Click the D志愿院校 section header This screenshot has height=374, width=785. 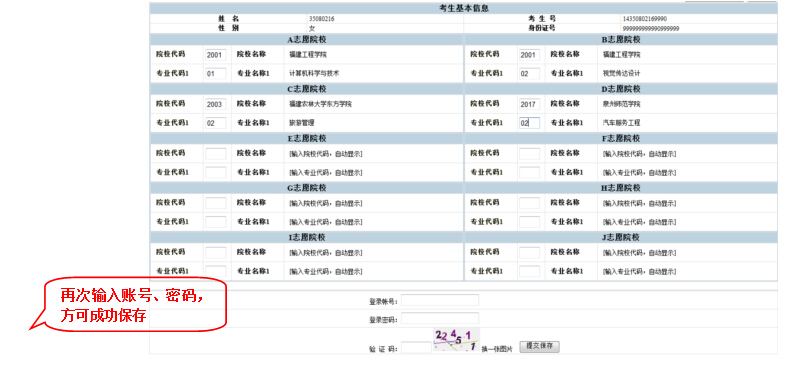coord(621,89)
